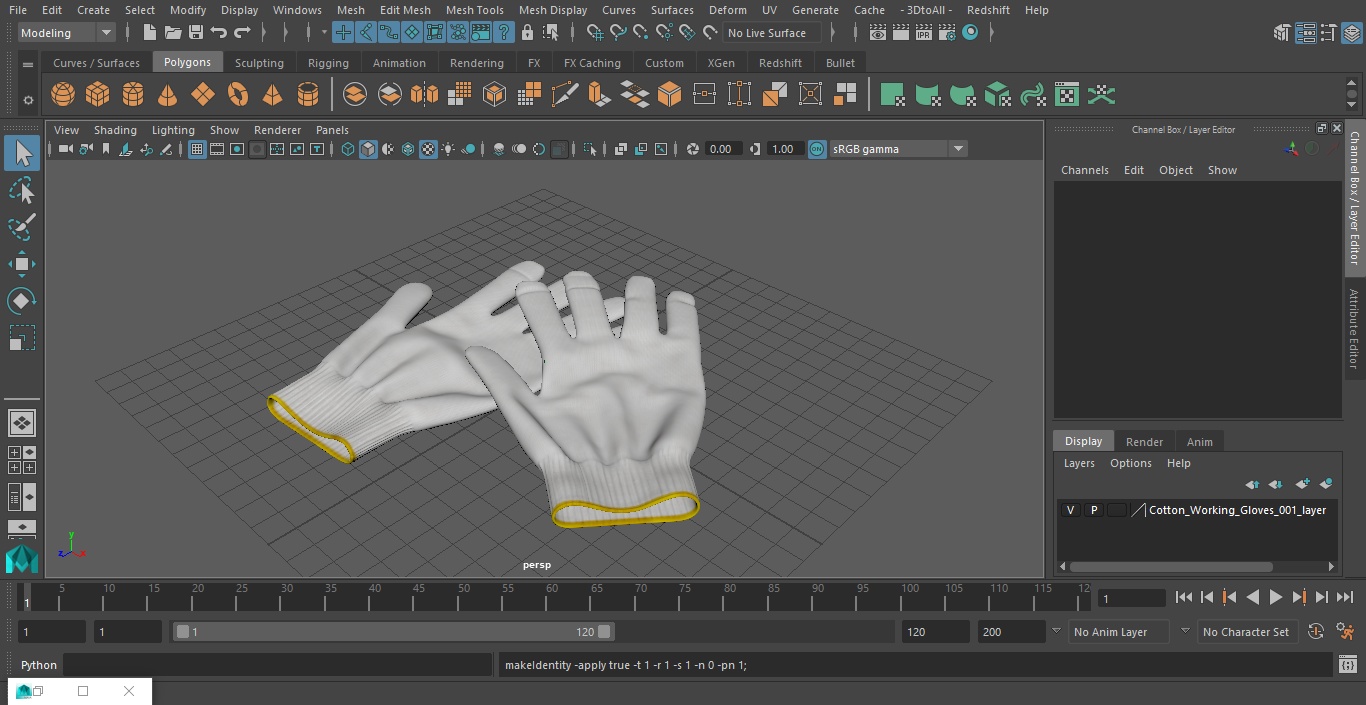Select the Paint Selection tool
1366x705 pixels.
coord(22,227)
